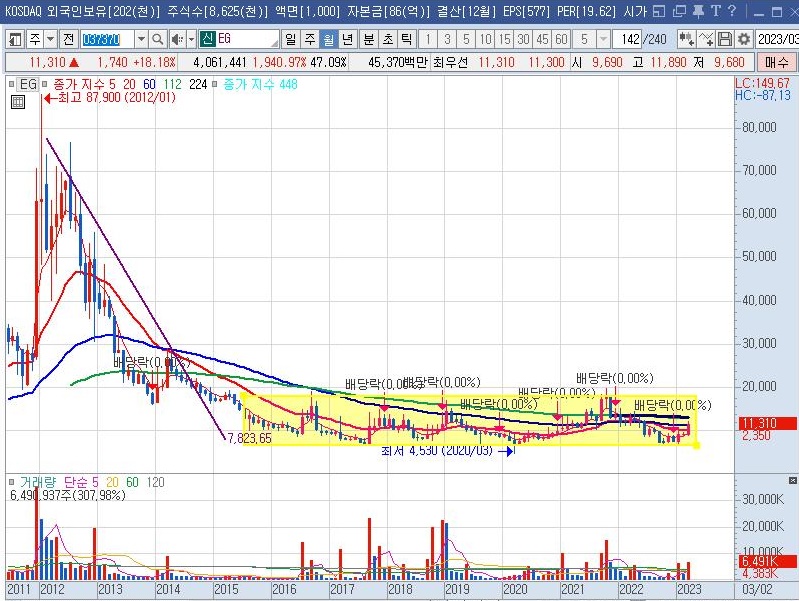Click the LC:149.67 readout
Screen dimensions: 799x601
click(x=762, y=83)
